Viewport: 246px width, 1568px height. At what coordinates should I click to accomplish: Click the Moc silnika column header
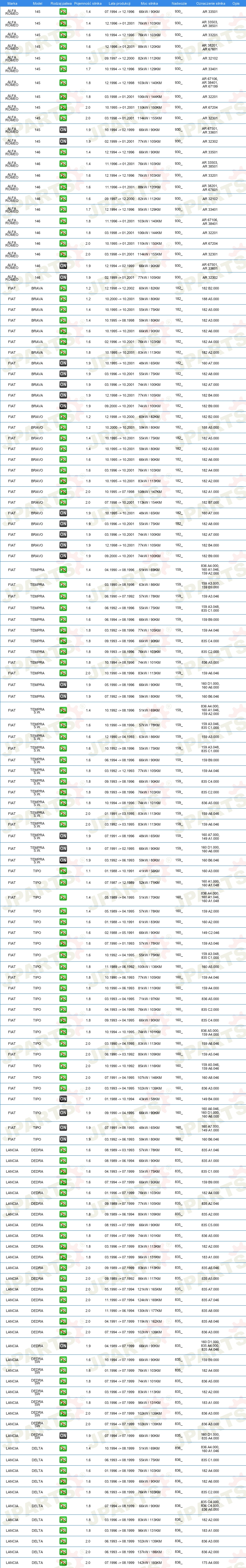click(149, 4)
